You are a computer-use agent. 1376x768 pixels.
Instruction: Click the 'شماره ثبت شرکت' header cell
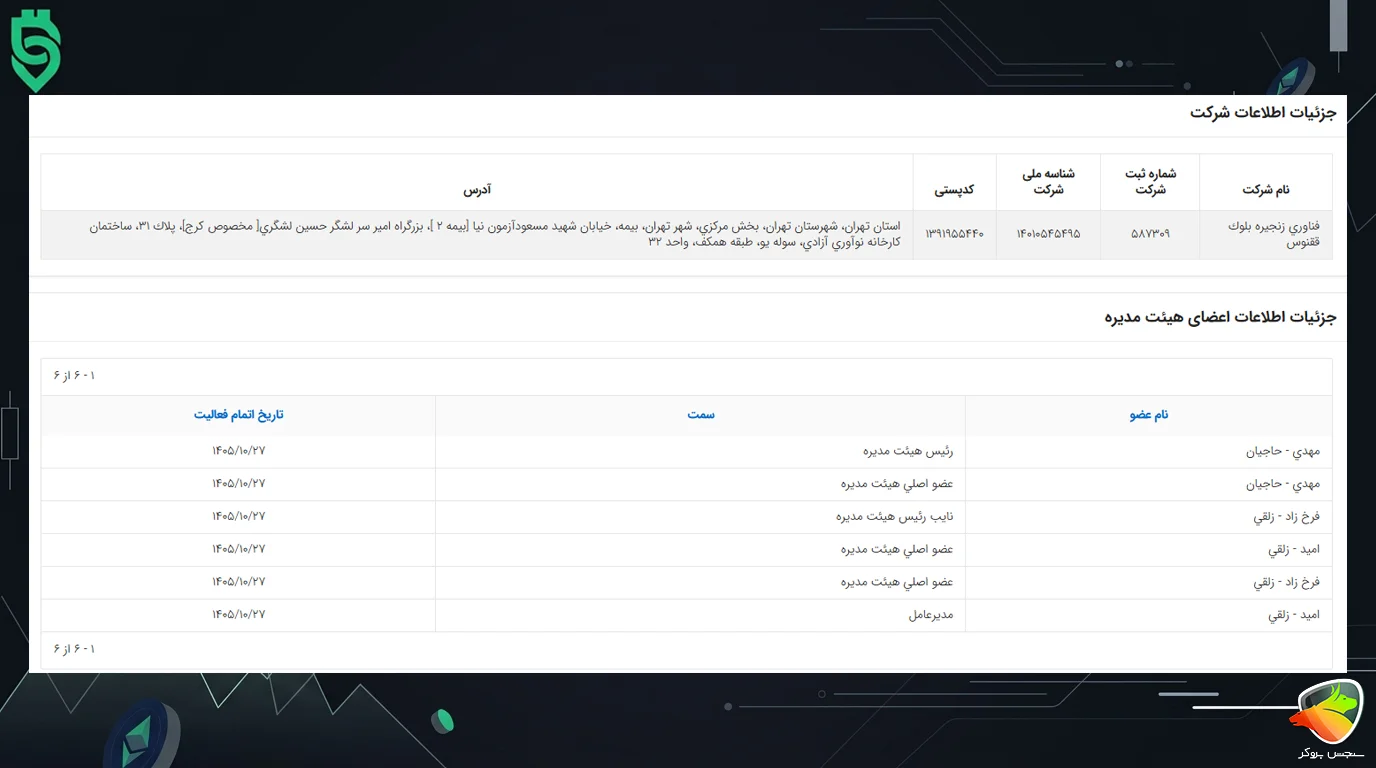click(1150, 182)
